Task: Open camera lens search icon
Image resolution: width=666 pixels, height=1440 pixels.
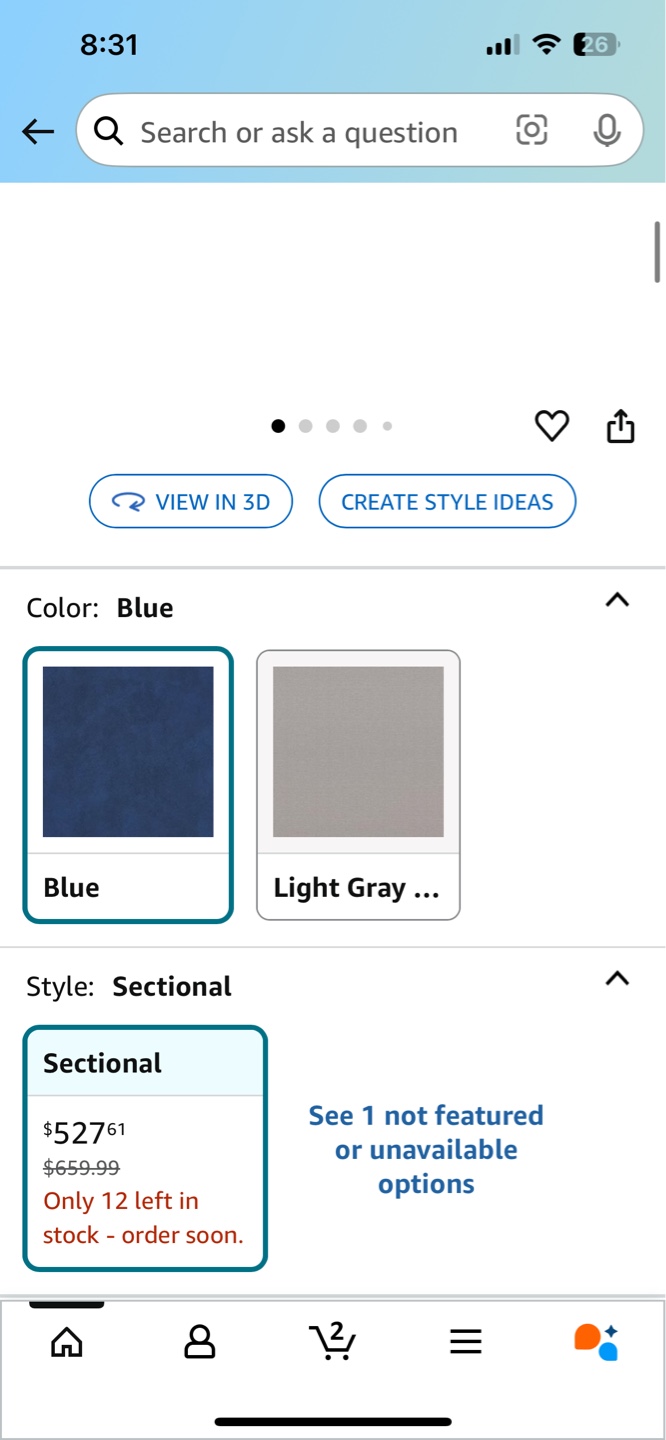Action: click(x=532, y=130)
